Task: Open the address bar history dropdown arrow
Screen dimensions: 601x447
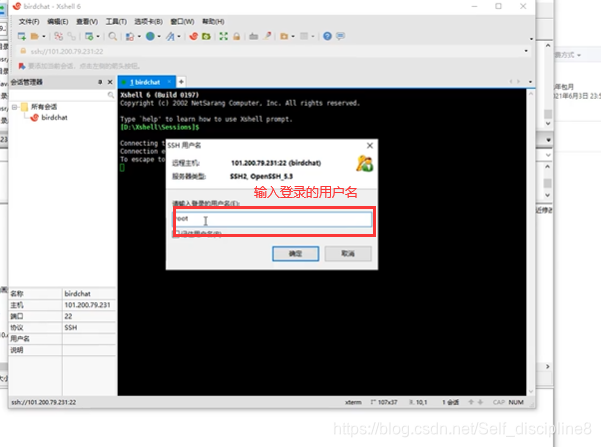Action: (x=526, y=51)
